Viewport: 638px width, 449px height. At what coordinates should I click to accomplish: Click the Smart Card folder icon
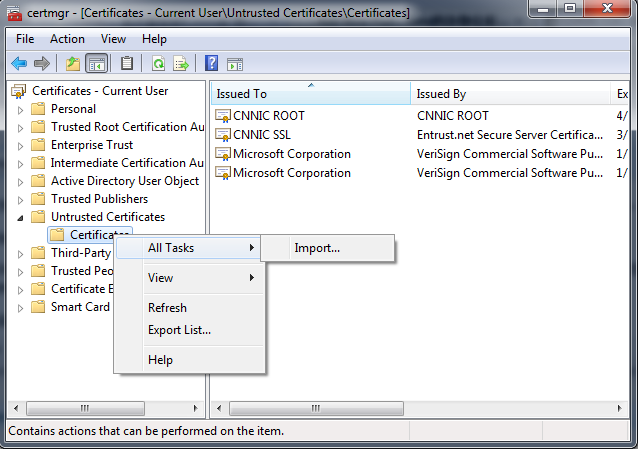38,307
